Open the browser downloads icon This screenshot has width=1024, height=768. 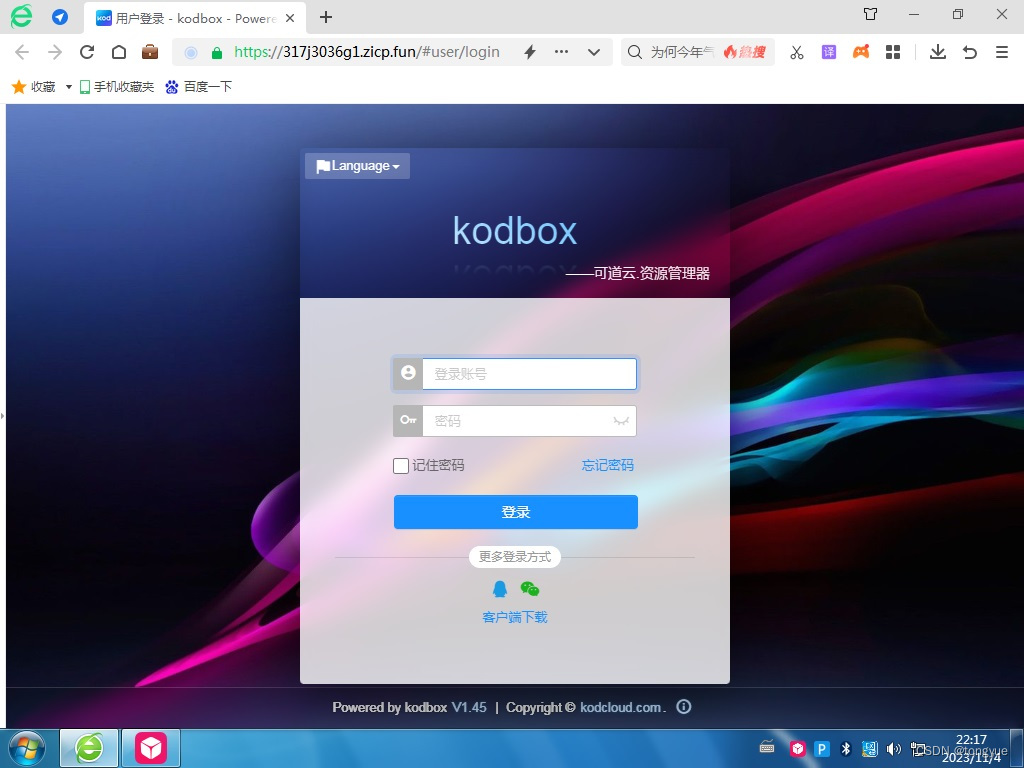938,51
